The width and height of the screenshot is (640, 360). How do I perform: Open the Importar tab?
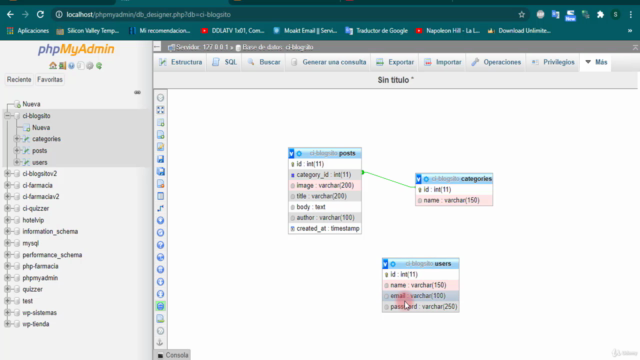(442, 62)
